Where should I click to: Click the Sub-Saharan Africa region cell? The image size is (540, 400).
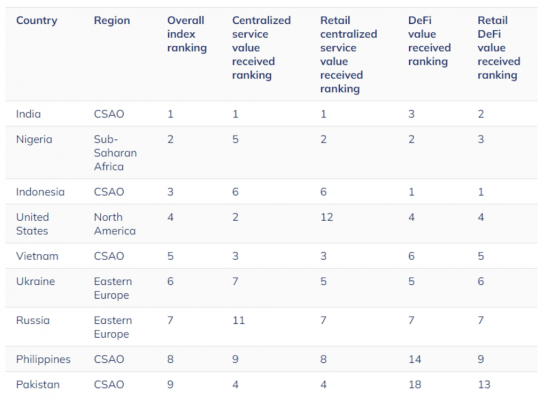115,153
